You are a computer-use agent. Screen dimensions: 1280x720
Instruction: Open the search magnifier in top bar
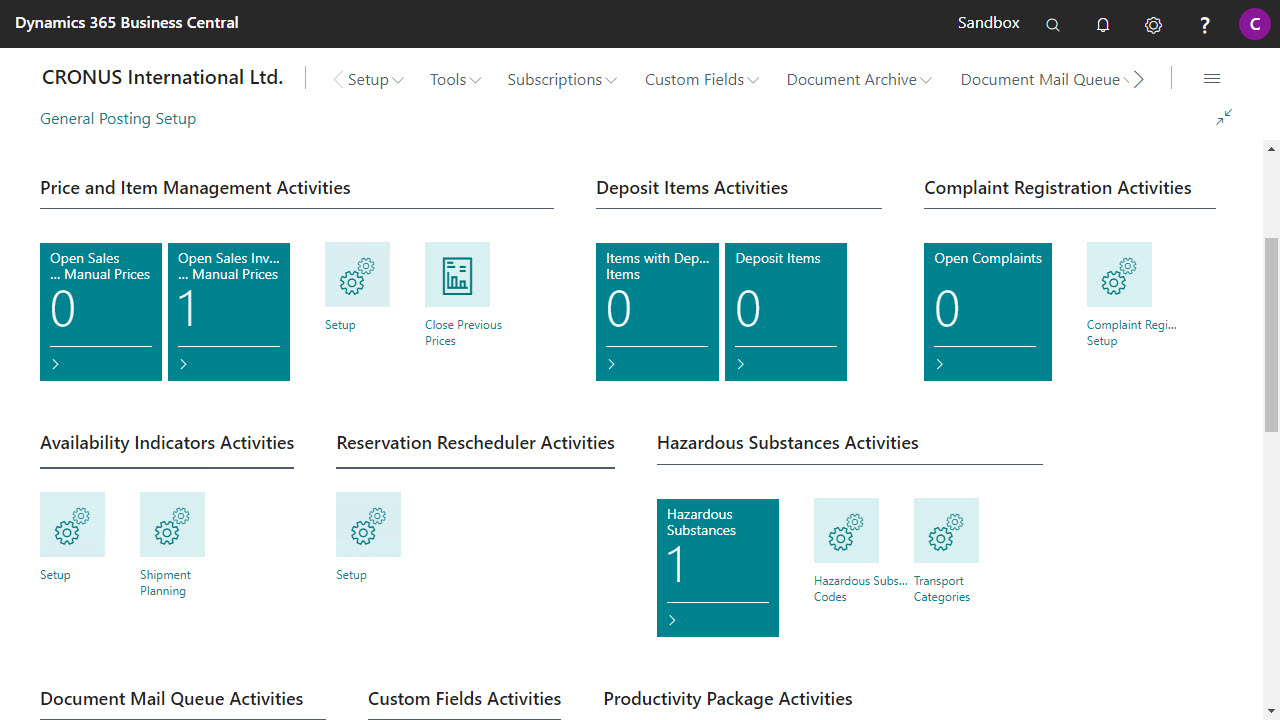pos(1052,25)
